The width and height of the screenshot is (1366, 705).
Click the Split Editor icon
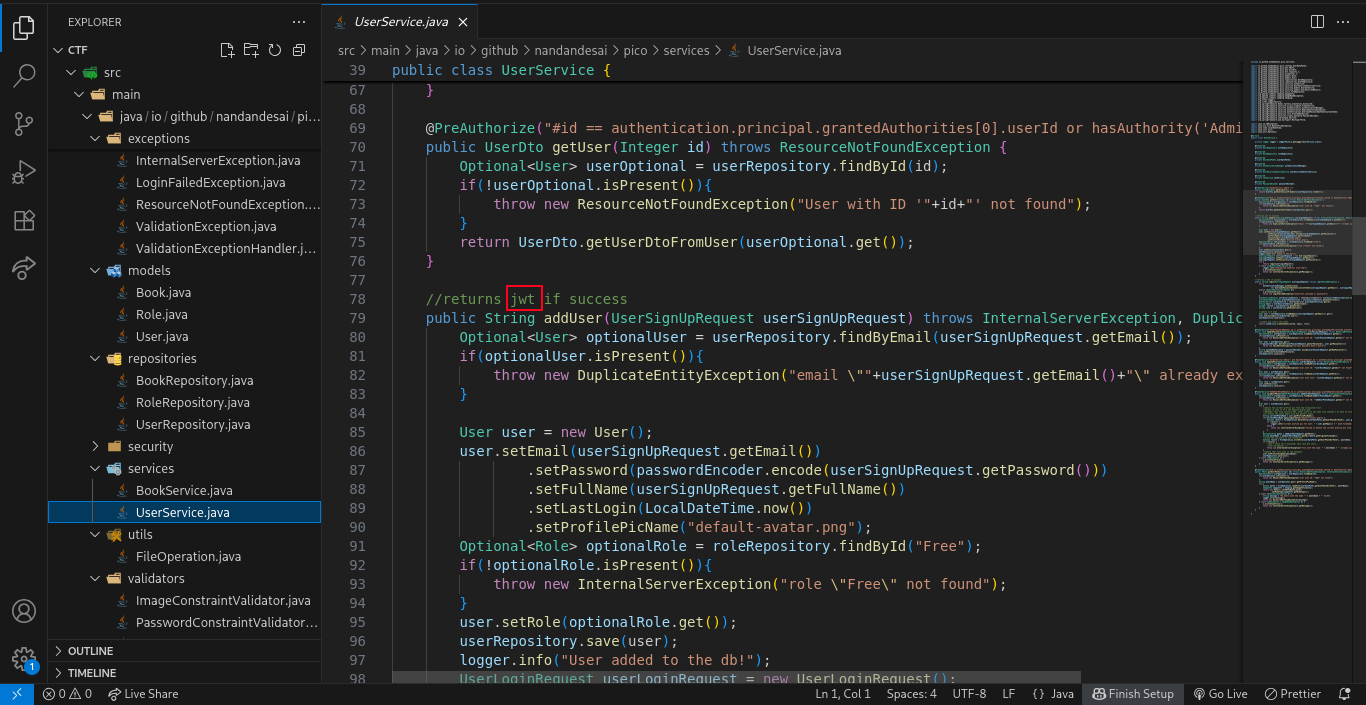click(x=1317, y=21)
